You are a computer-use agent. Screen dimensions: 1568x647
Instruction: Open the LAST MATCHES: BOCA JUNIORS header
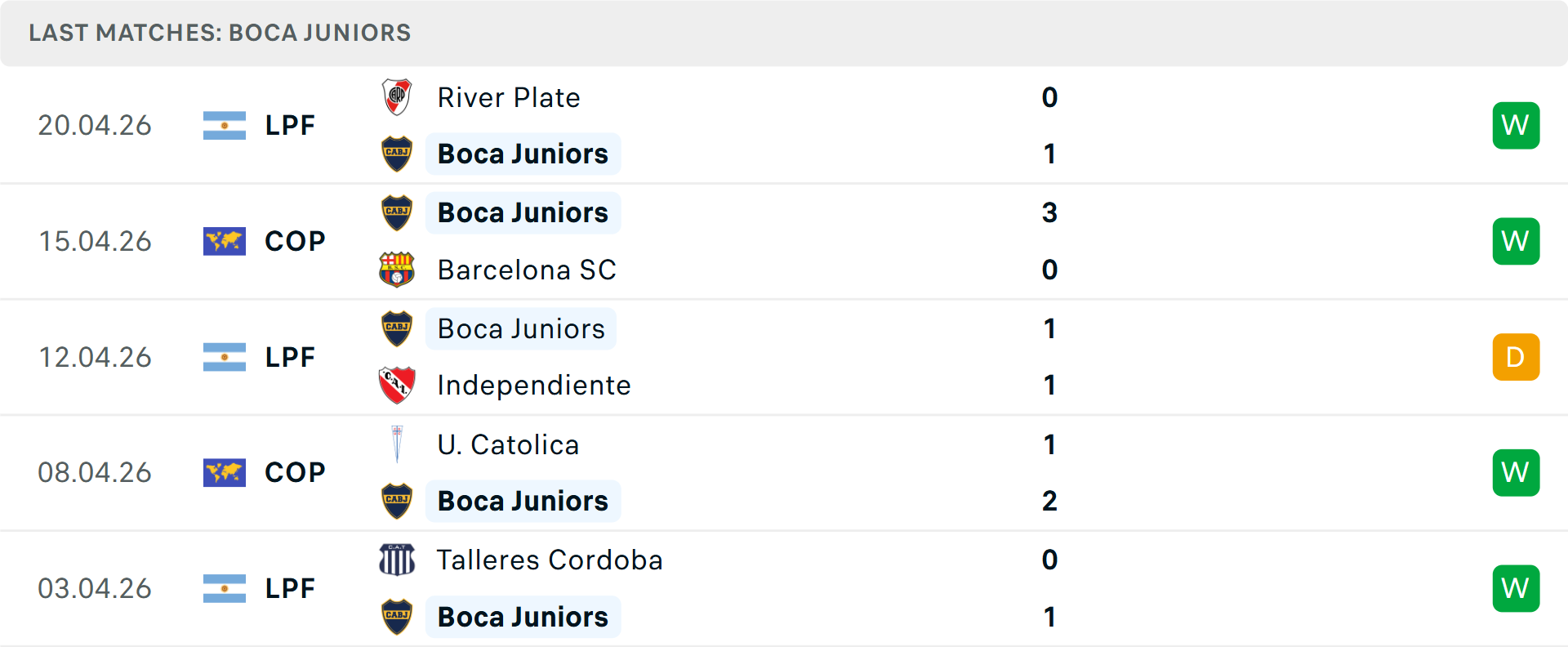pyautogui.click(x=219, y=33)
